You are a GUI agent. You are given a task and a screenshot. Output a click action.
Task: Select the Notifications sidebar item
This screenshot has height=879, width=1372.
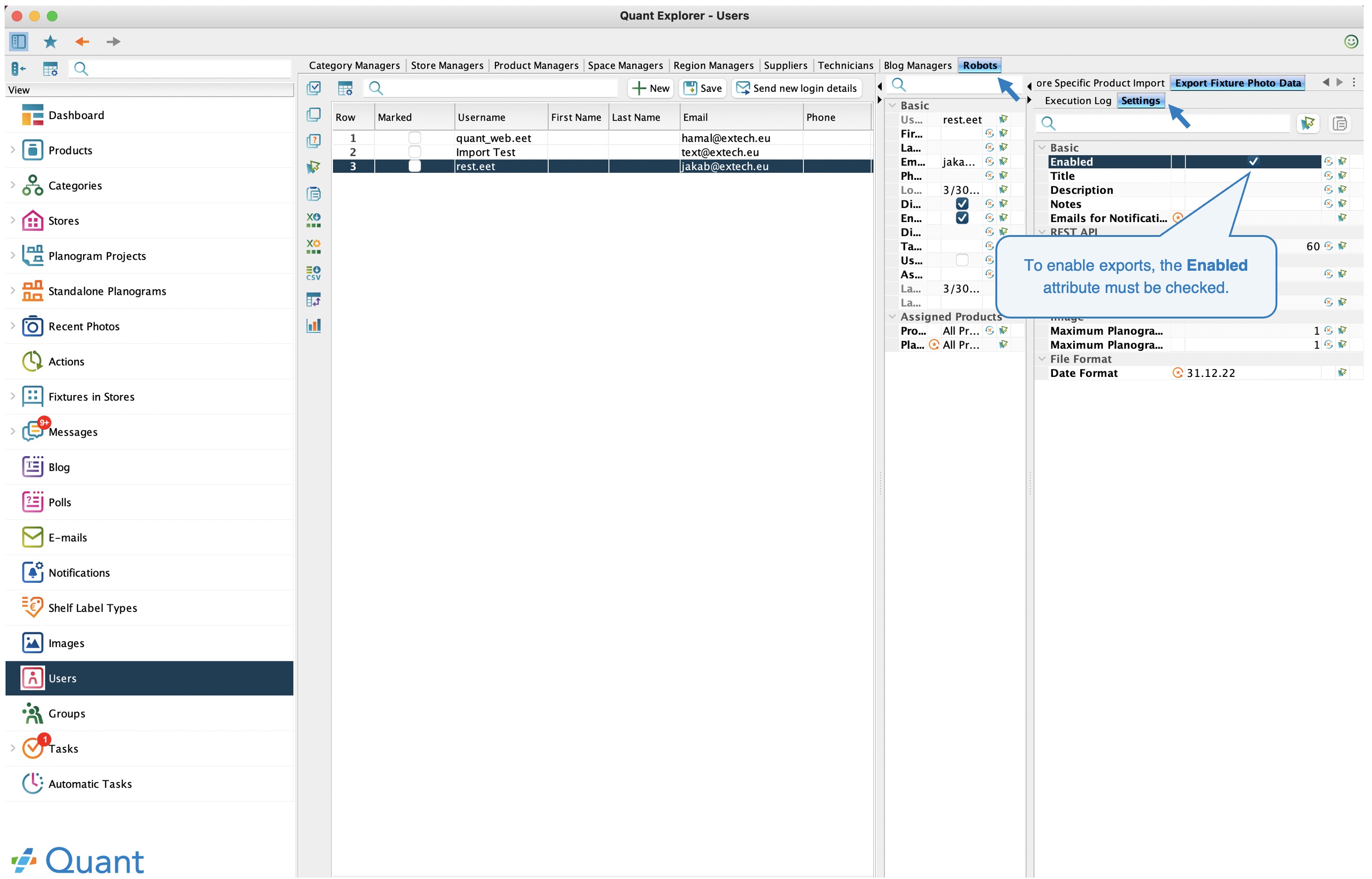point(79,573)
